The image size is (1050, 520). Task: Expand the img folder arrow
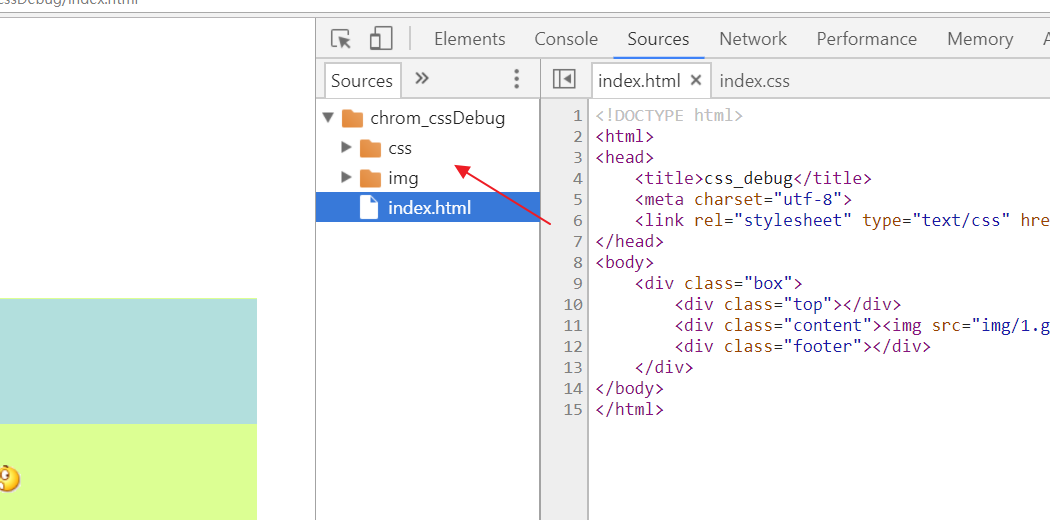pyautogui.click(x=346, y=177)
